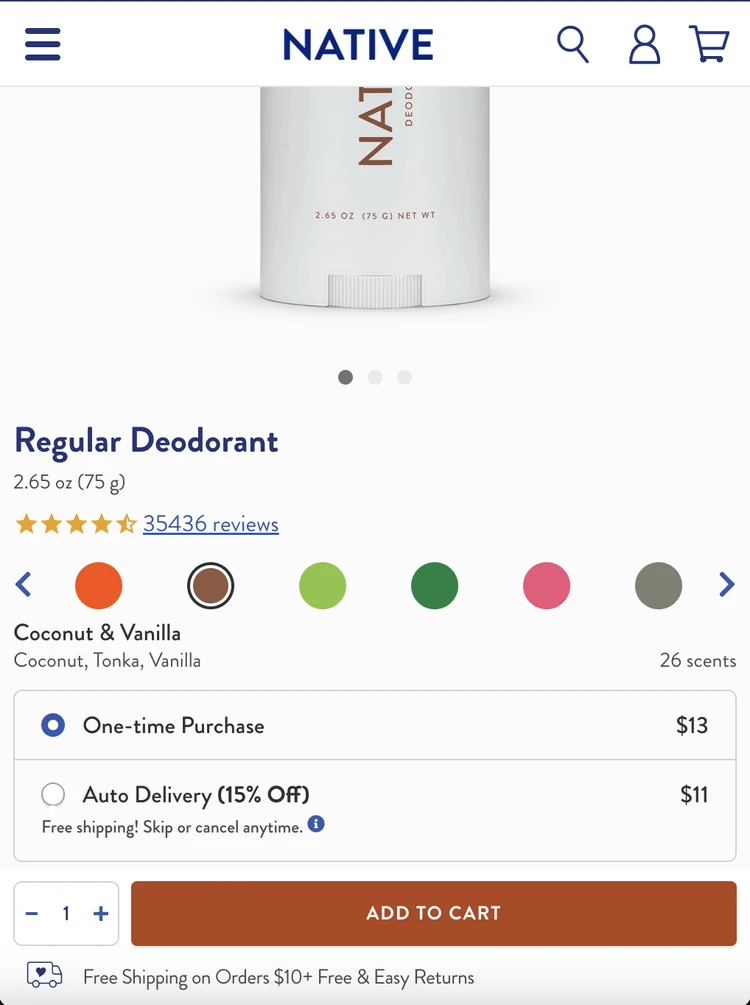
Task: Click the free shipping truck icon
Action: click(44, 975)
